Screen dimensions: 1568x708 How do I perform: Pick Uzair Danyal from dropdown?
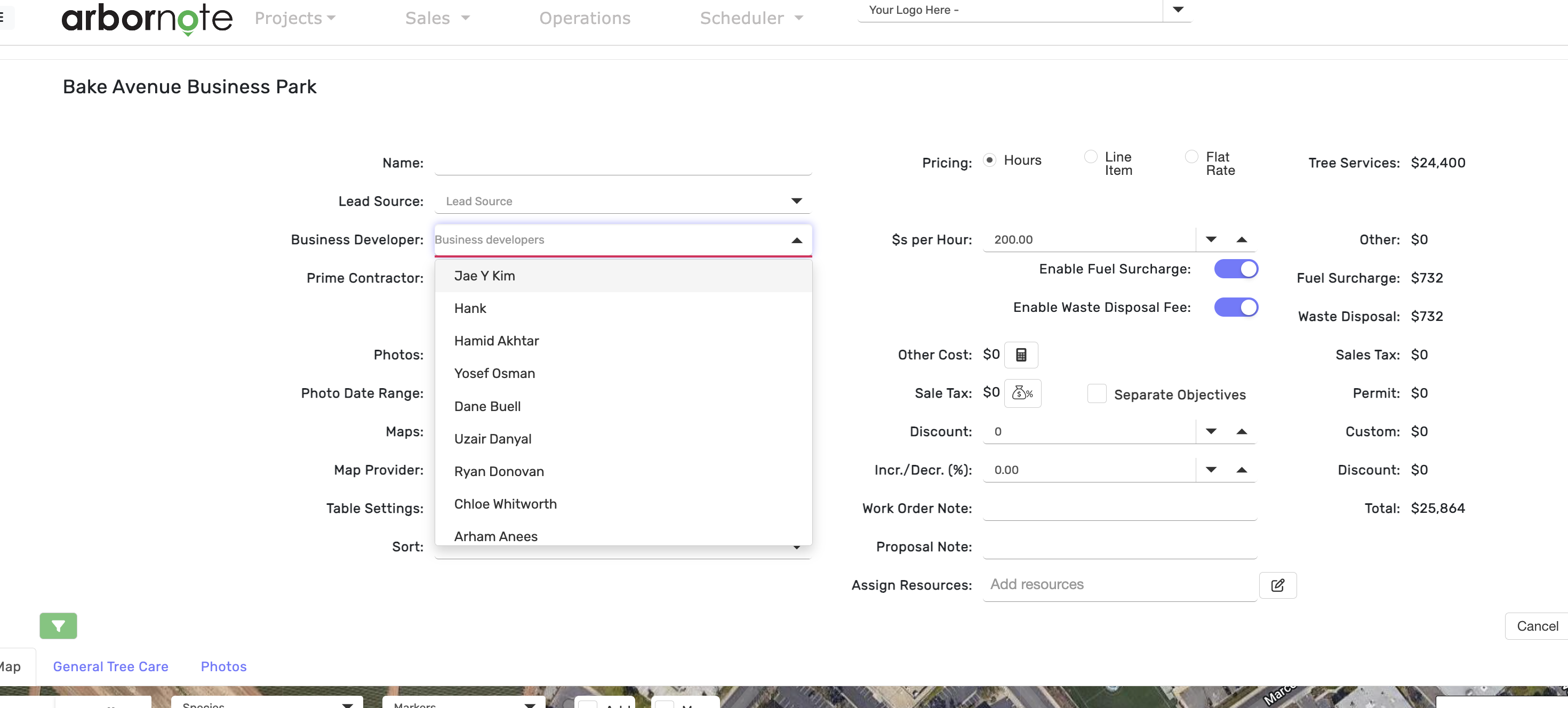click(x=623, y=439)
